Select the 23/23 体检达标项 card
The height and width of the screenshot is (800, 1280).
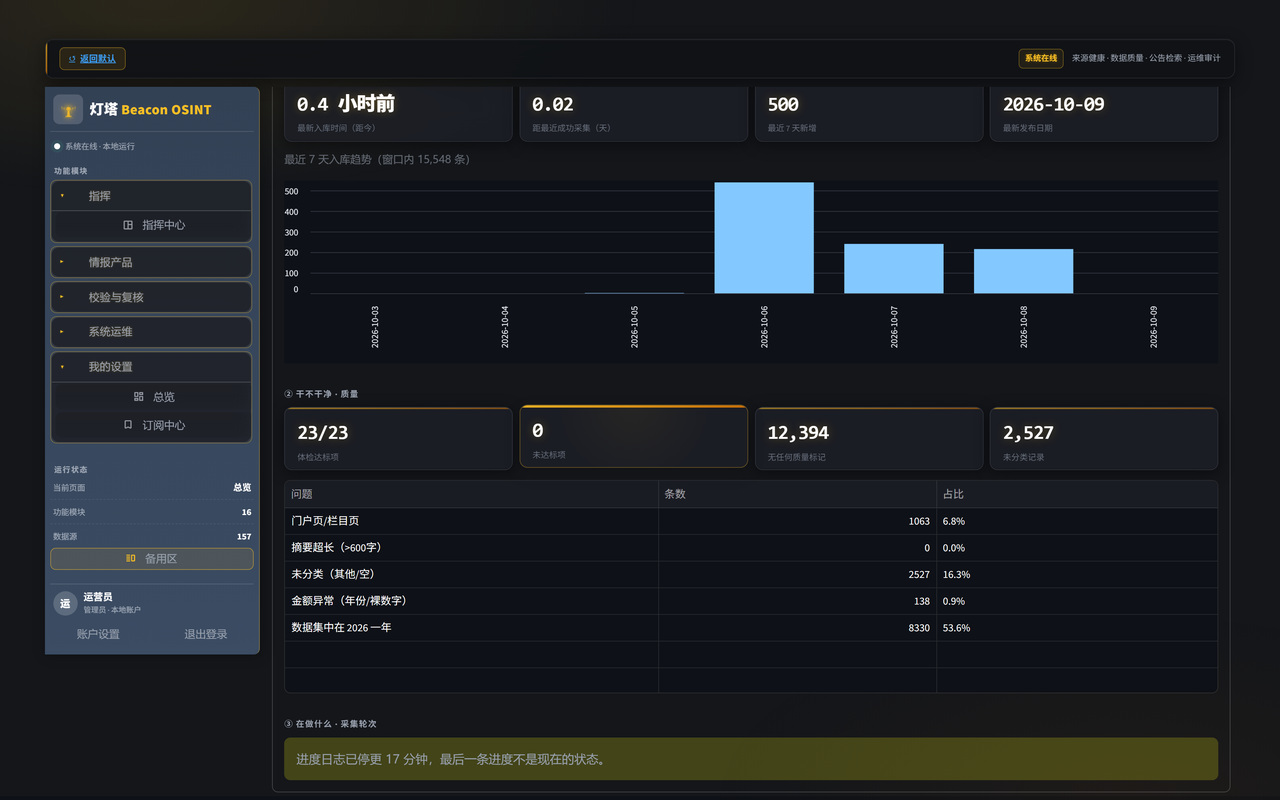399,438
